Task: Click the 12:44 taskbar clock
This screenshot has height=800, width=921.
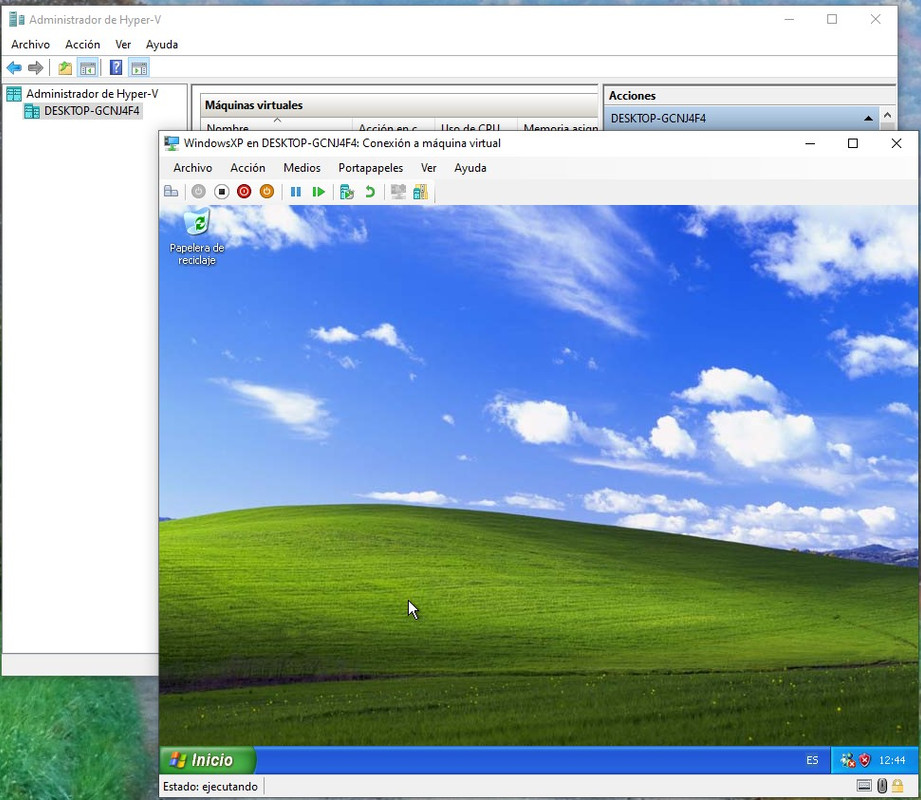Action: (x=892, y=761)
